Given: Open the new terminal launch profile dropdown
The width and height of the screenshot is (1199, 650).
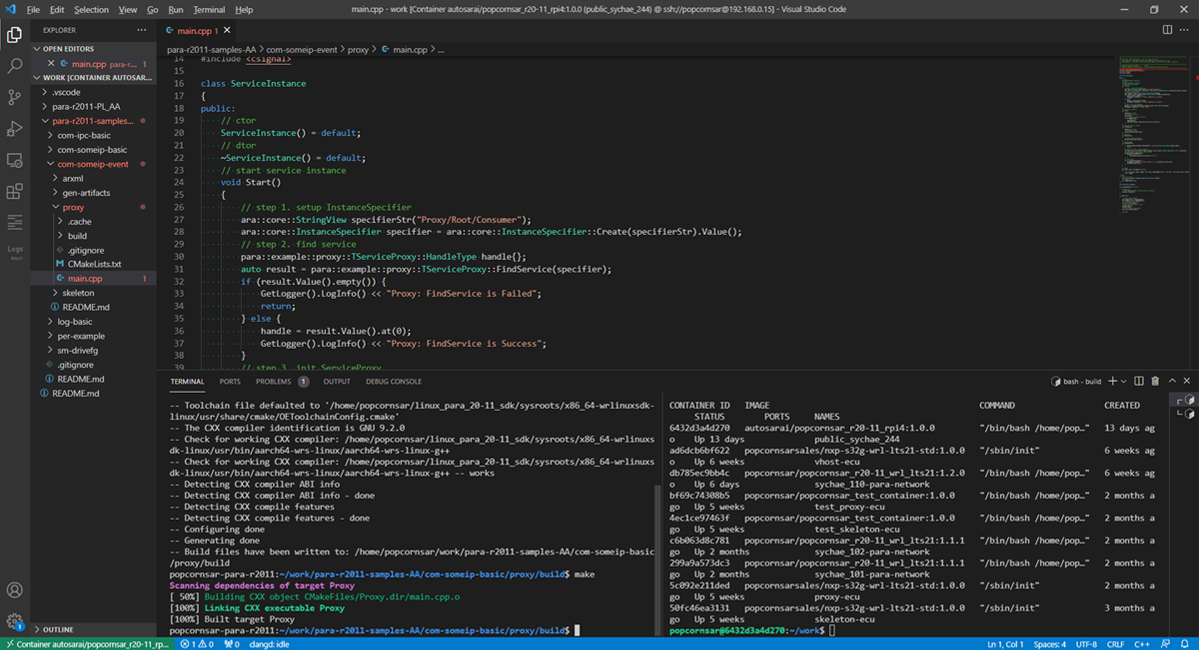Looking at the screenshot, I should tap(1125, 381).
